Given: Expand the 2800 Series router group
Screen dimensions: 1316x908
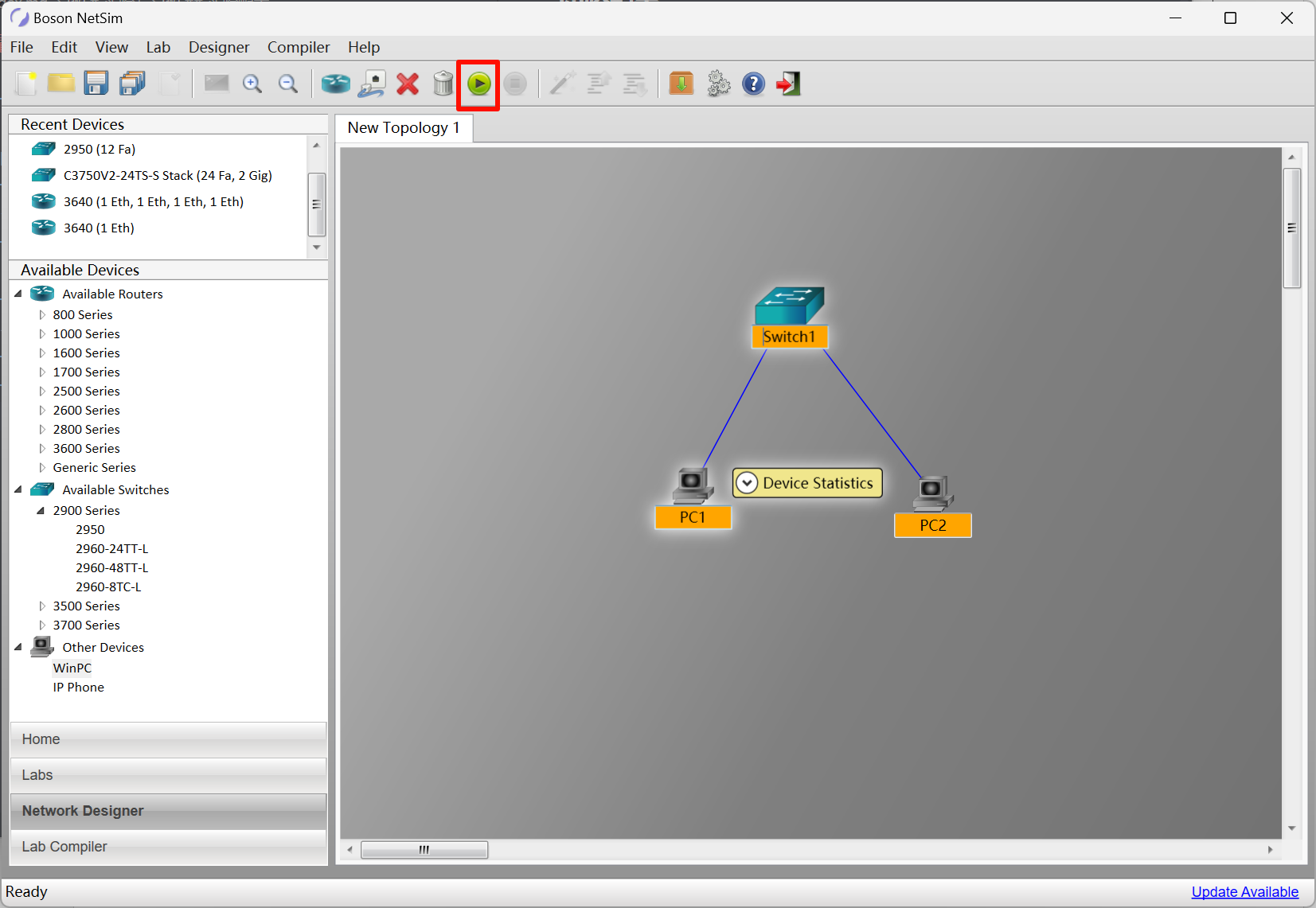Looking at the screenshot, I should pyautogui.click(x=42, y=430).
